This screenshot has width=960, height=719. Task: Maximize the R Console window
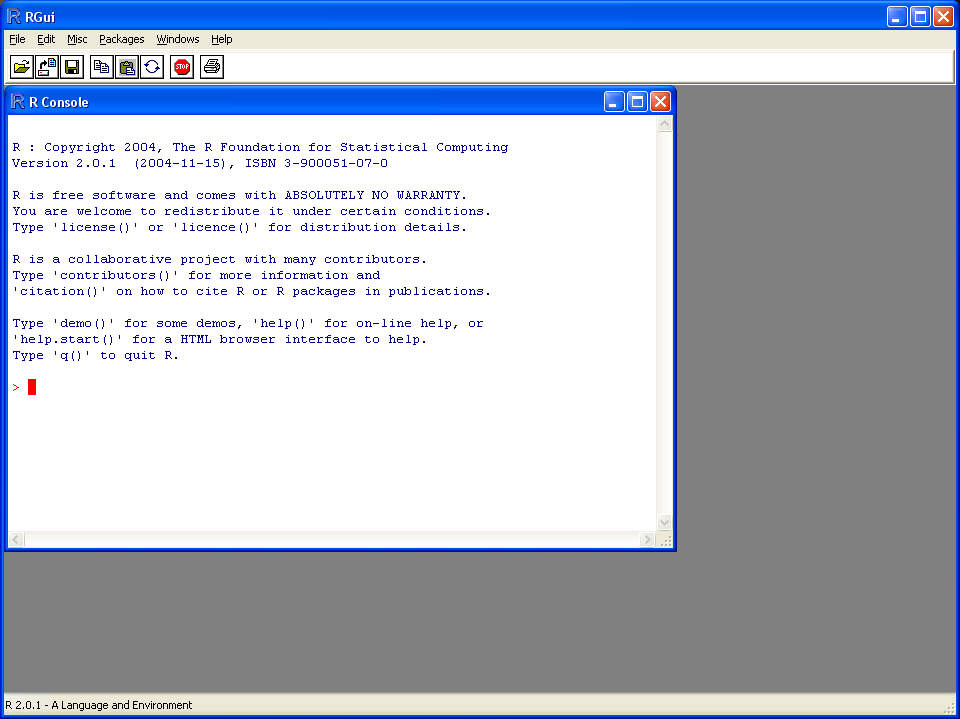coord(637,102)
